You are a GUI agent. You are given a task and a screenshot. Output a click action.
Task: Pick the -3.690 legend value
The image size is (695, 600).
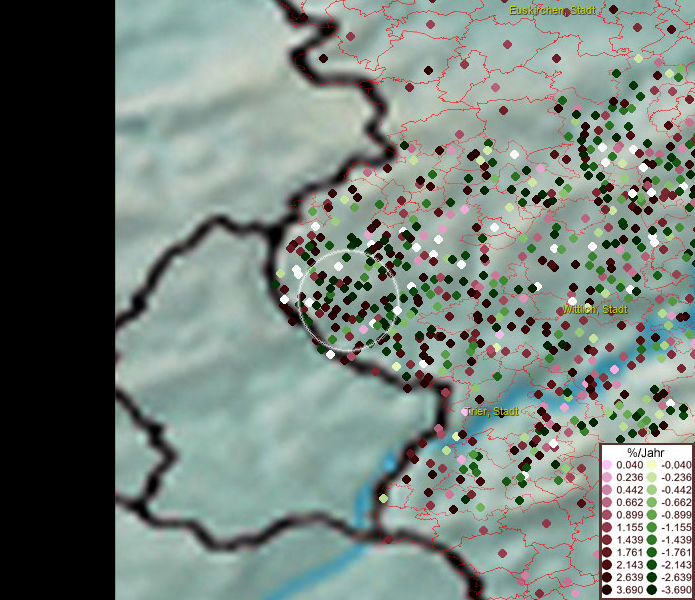click(676, 590)
